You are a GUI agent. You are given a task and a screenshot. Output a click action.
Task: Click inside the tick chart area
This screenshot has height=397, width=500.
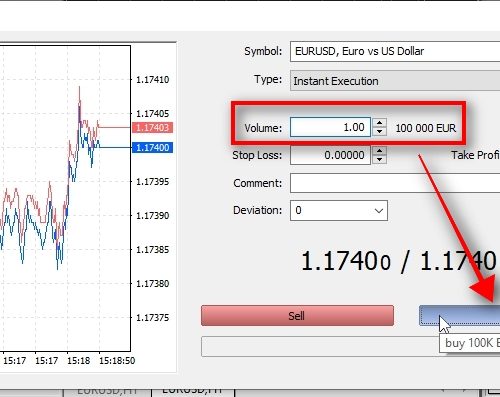[65, 198]
